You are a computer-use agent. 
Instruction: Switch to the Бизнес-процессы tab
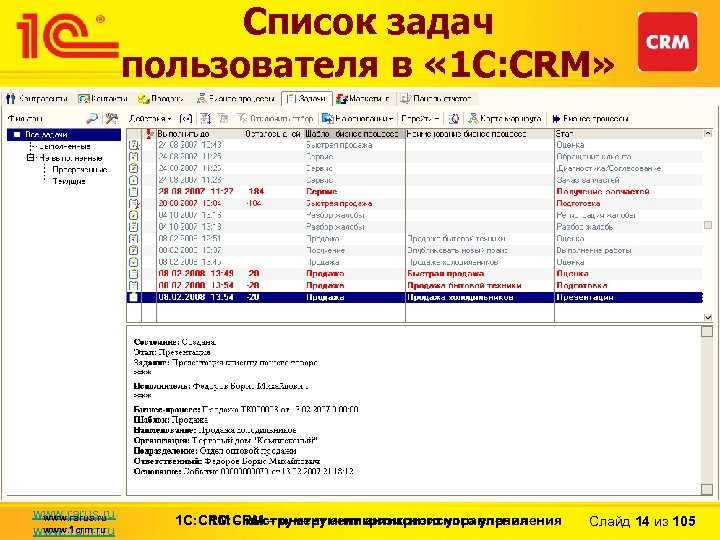pos(236,99)
